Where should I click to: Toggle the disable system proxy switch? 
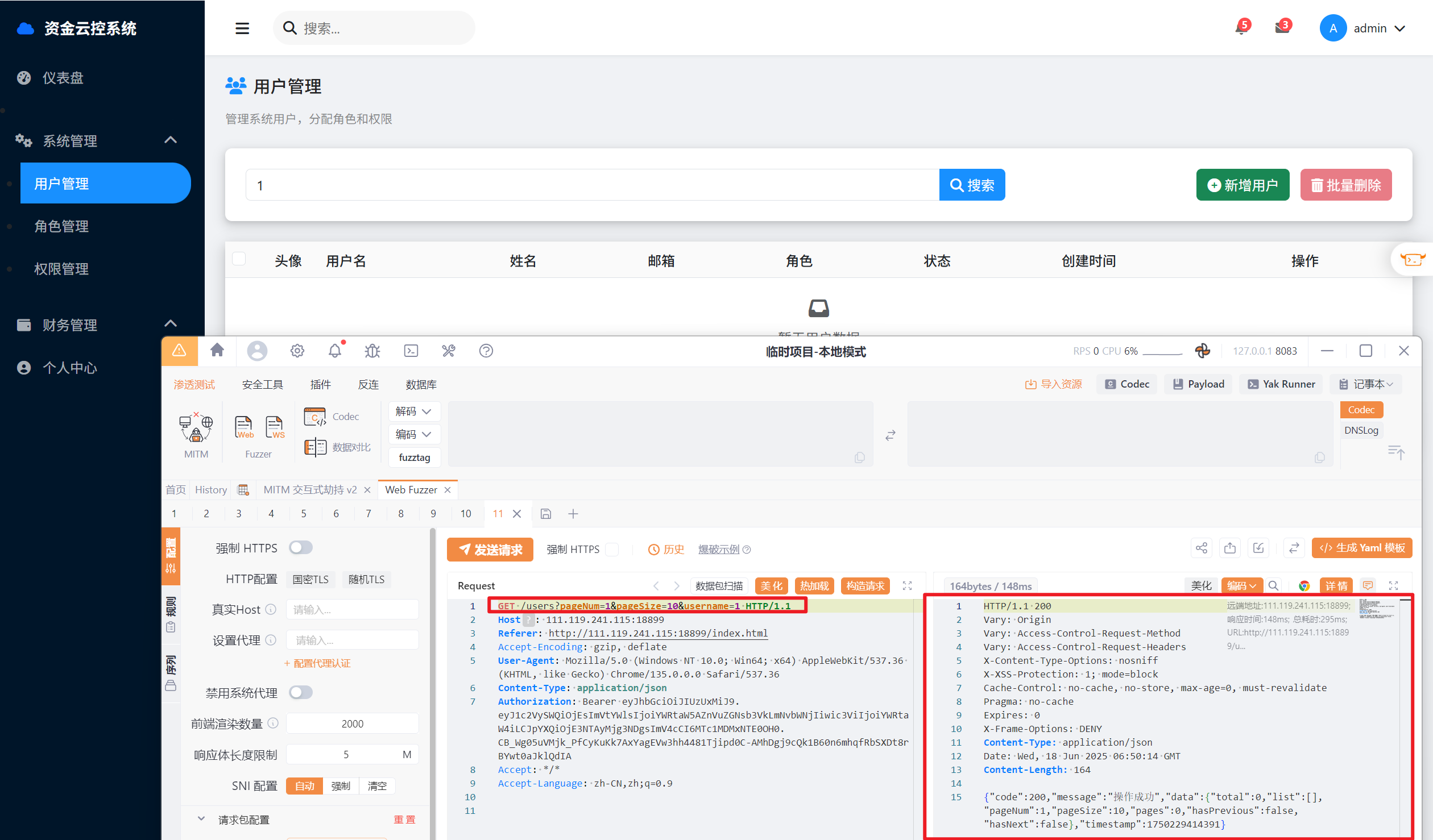pyautogui.click(x=301, y=692)
